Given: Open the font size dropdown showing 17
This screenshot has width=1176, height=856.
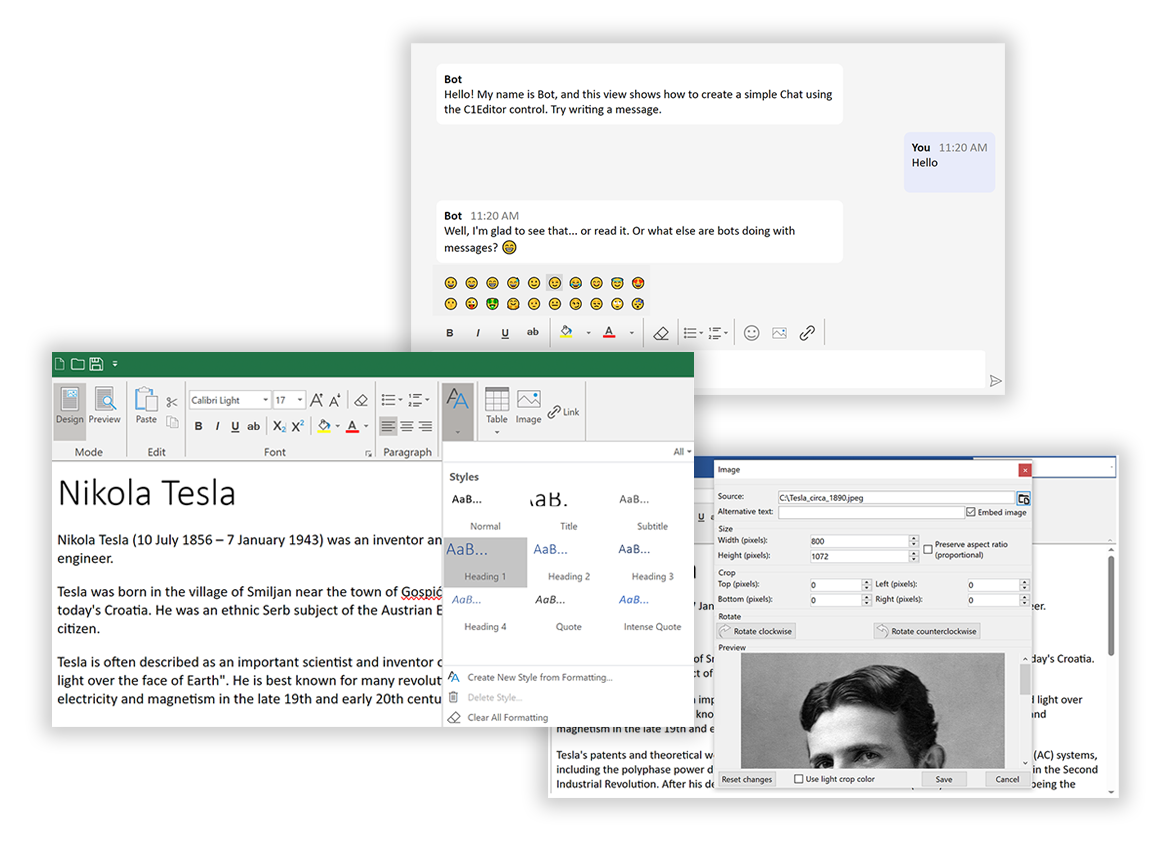Looking at the screenshot, I should [x=299, y=399].
